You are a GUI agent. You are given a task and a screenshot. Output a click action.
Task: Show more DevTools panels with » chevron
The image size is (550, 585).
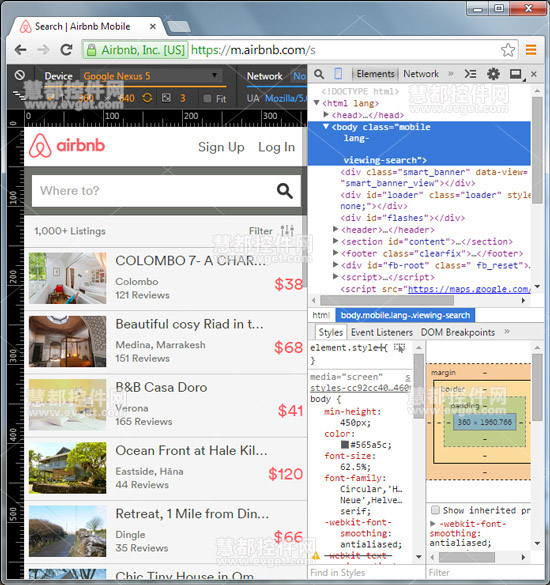[451, 73]
